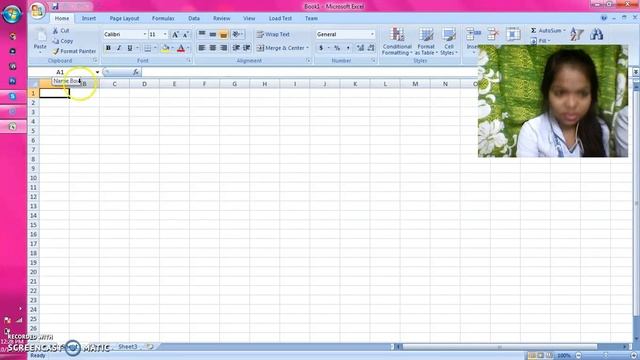
Task: Open the Font Color dropdown arrow
Action: [188, 48]
